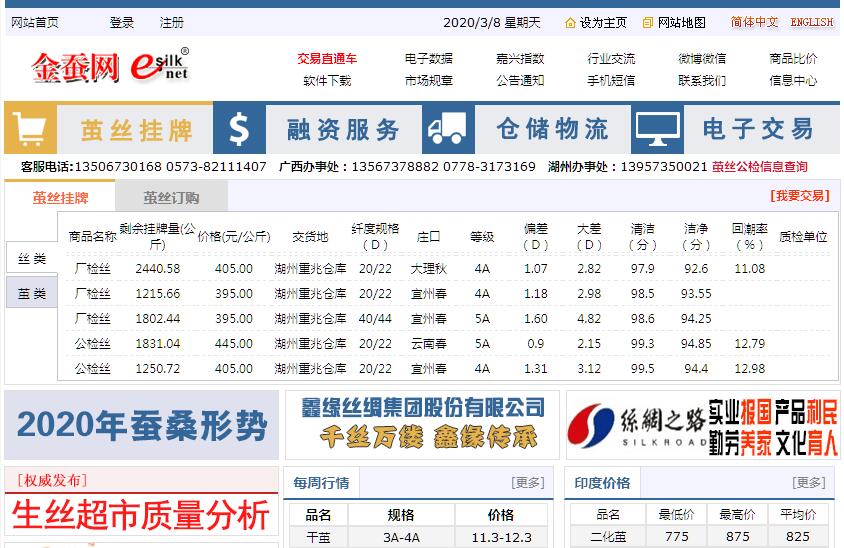This screenshot has width=844, height=548.
Task: Click the shopping cart icon
Action: coord(30,129)
